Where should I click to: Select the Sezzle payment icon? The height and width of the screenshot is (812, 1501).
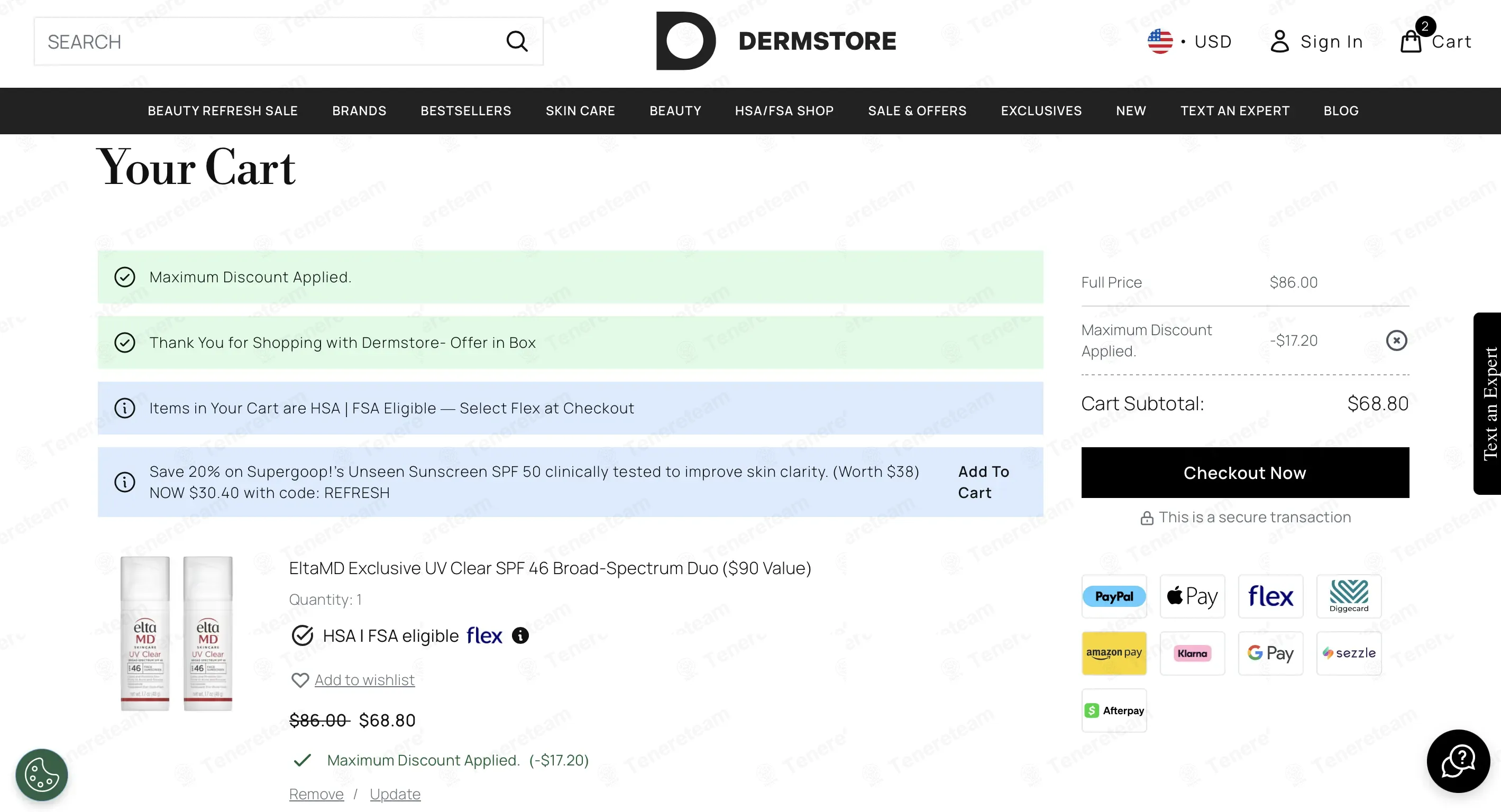click(x=1349, y=653)
